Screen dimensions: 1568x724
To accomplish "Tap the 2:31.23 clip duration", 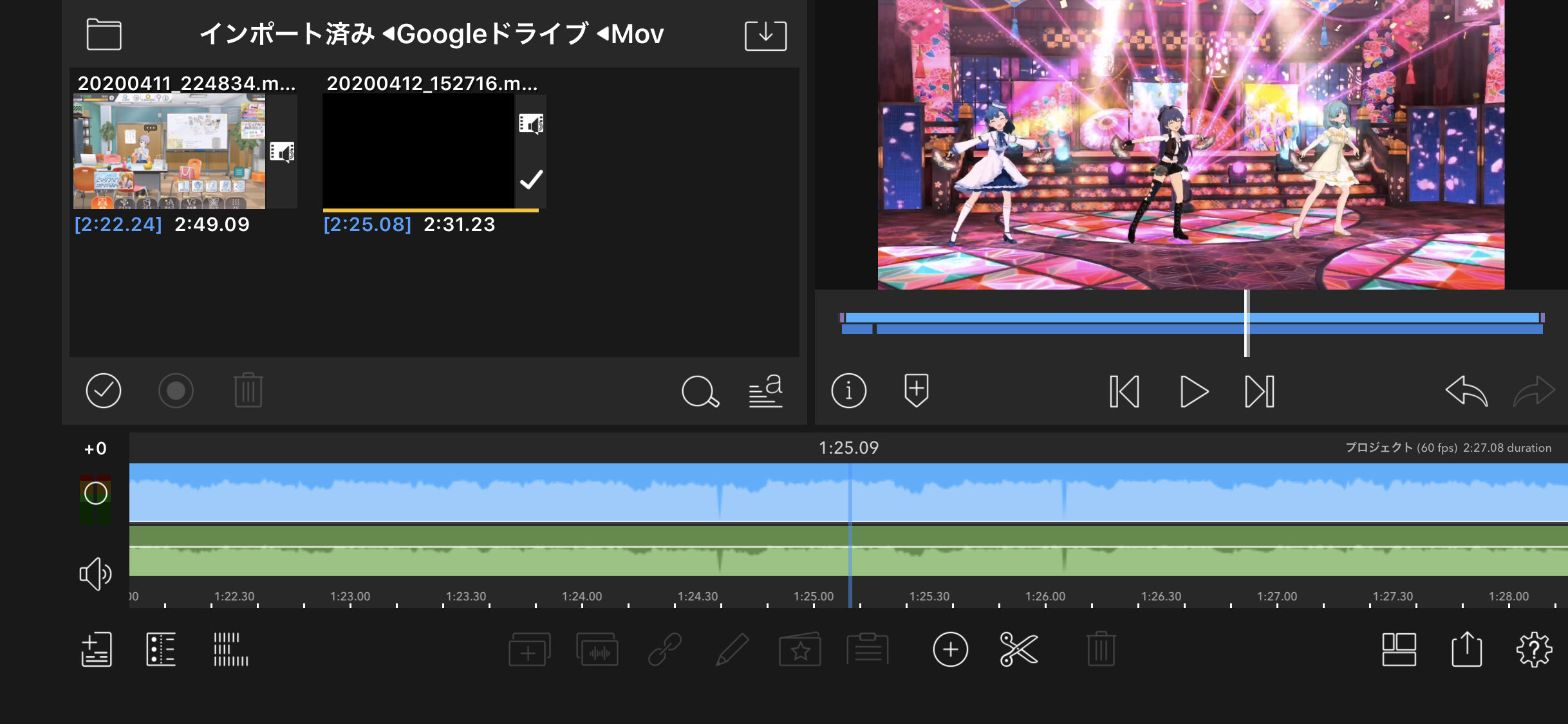I will point(460,225).
